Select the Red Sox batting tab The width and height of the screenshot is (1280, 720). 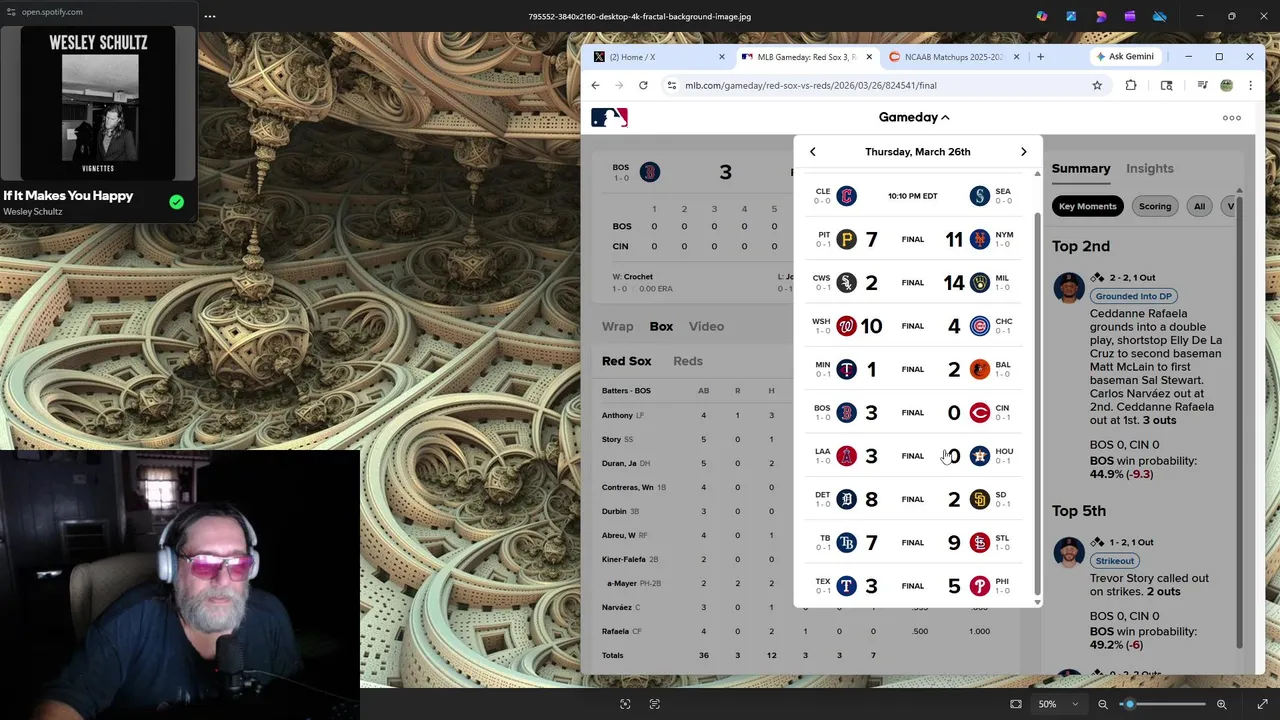[626, 361]
